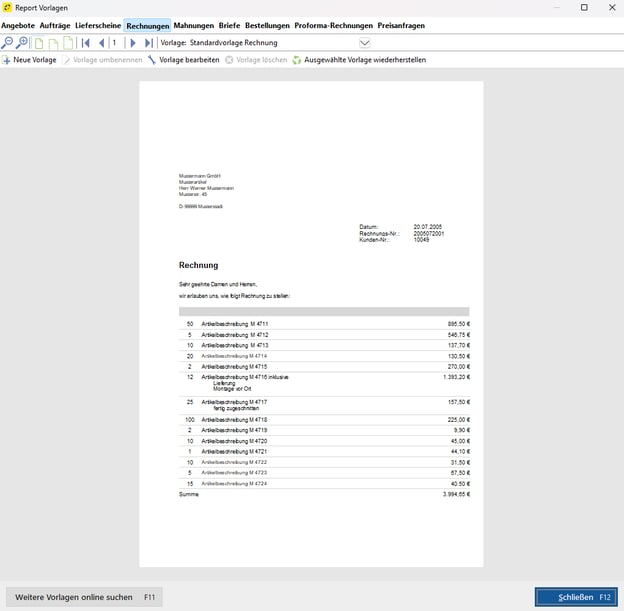Viewport: 624px width, 611px height.
Task: Select the Proforma-Rechnungen tab
Action: pyautogui.click(x=334, y=25)
